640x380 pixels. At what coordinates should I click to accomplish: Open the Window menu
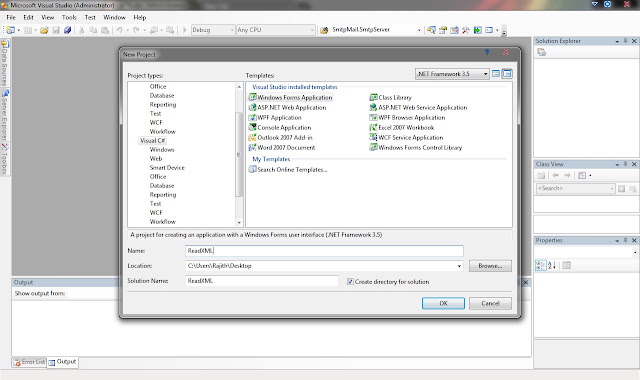[114, 17]
